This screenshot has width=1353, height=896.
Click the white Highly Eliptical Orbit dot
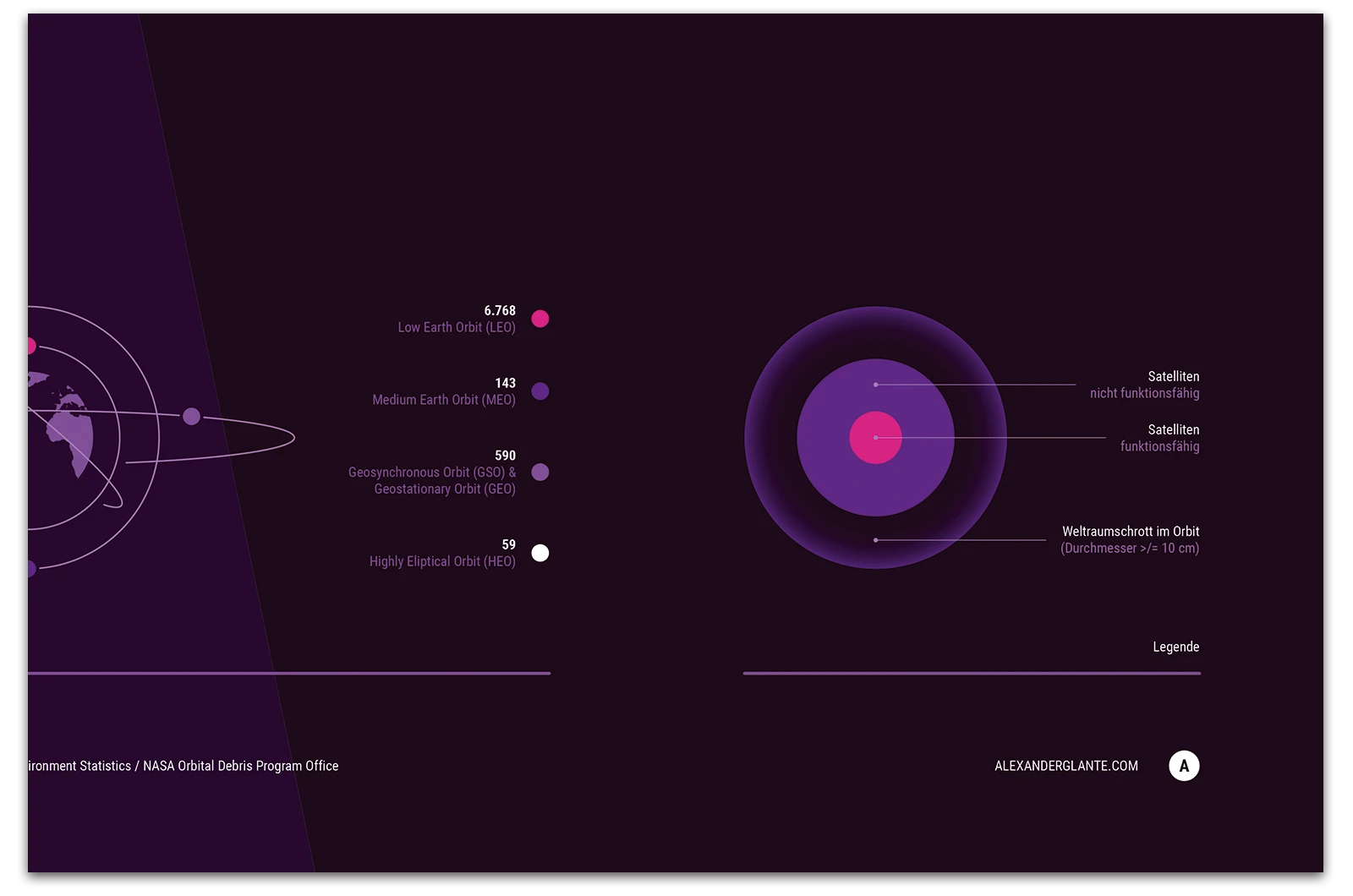click(540, 553)
